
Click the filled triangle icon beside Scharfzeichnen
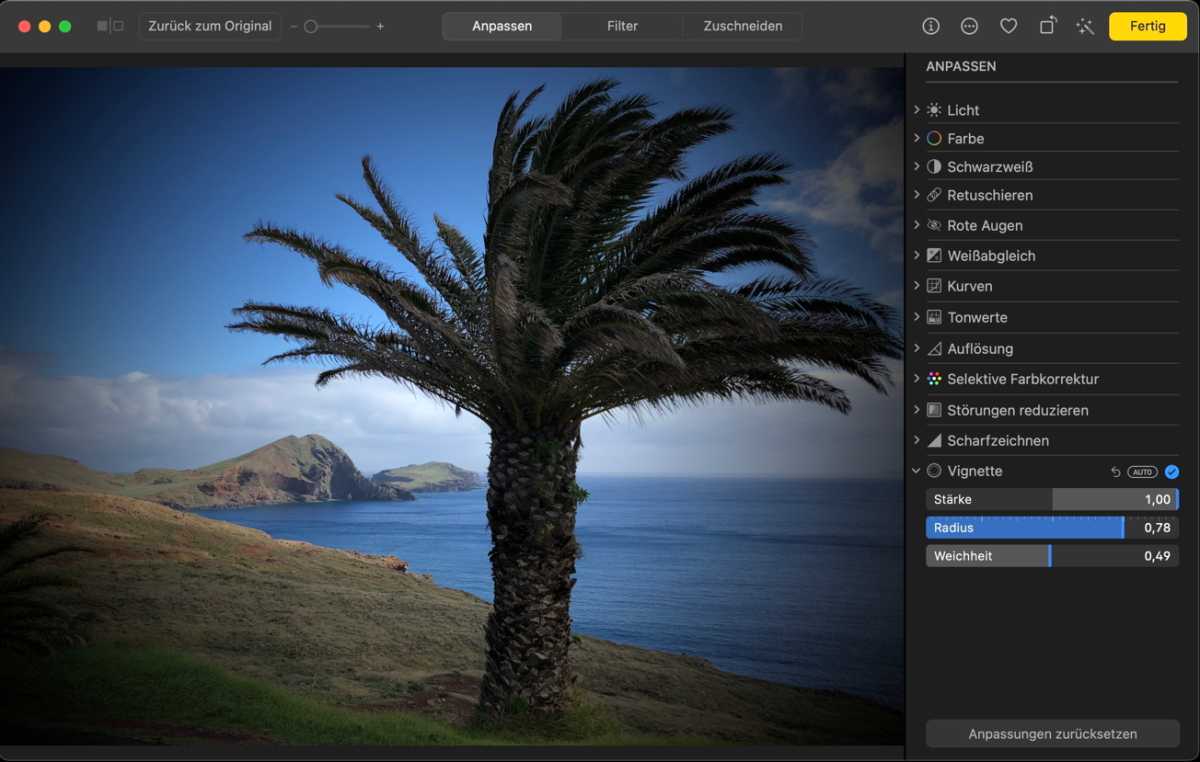click(934, 440)
